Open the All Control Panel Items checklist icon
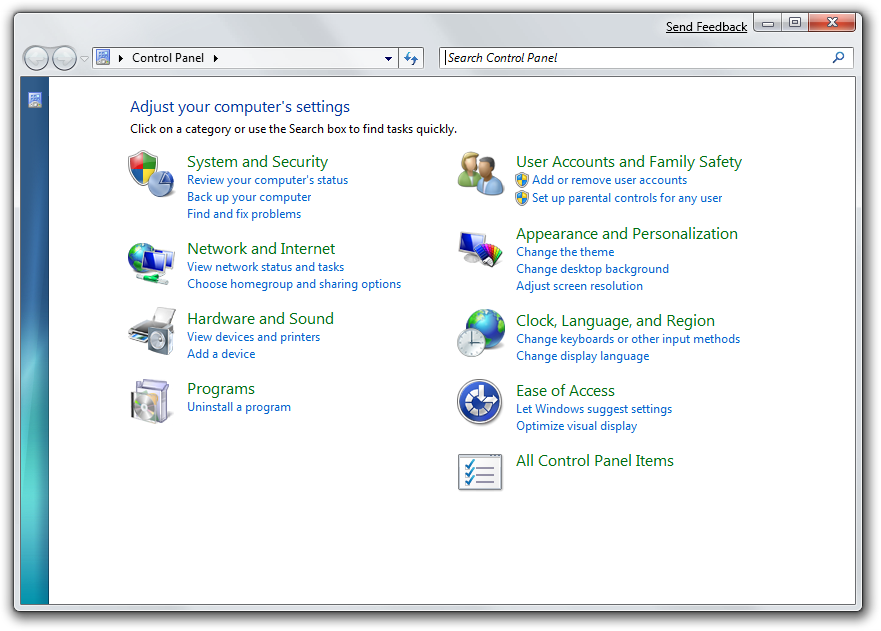The width and height of the screenshot is (881, 631). 480,472
